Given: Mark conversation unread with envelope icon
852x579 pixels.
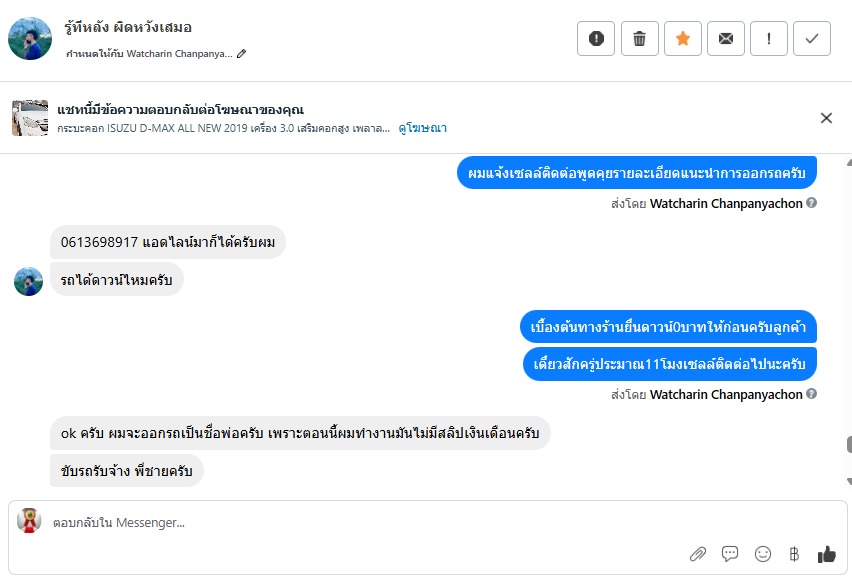Looking at the screenshot, I should 726,38.
